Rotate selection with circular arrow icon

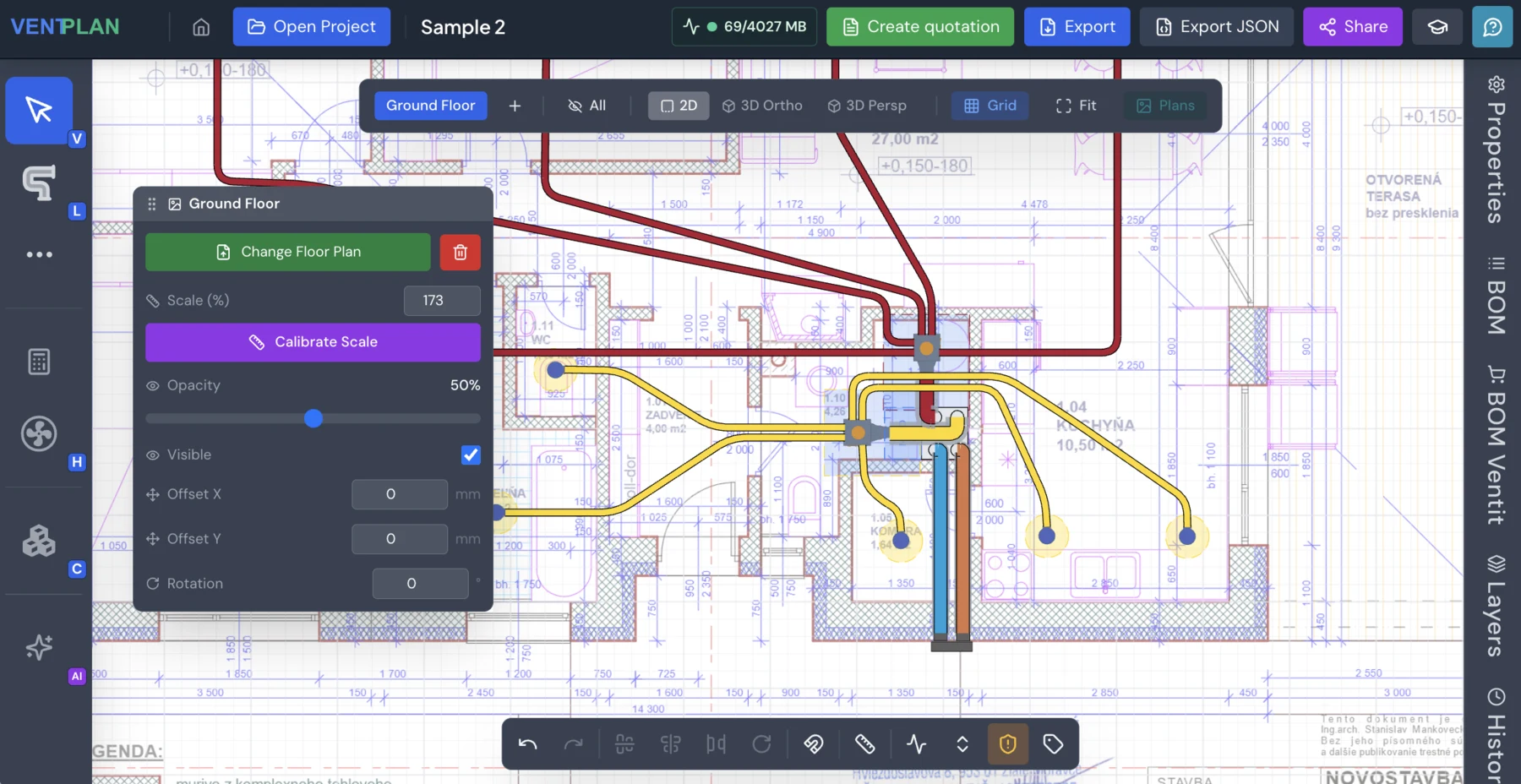tap(762, 744)
